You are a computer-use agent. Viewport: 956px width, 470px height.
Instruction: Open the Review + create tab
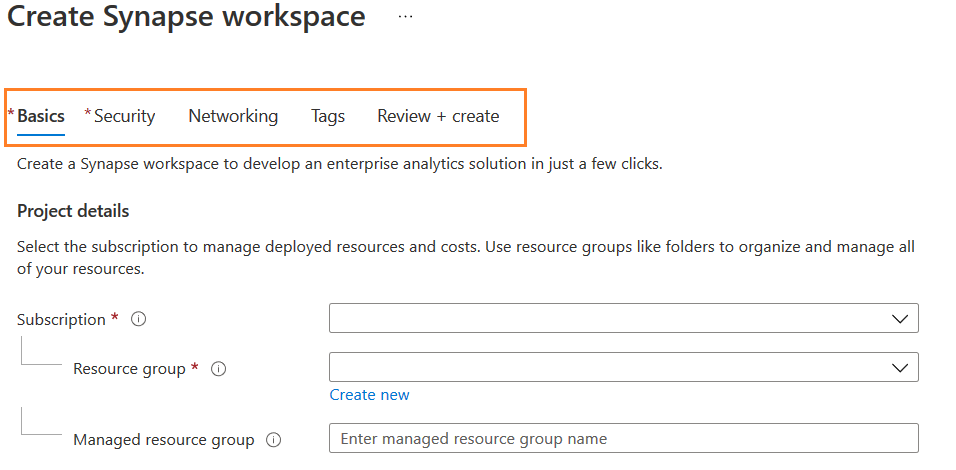tap(438, 116)
